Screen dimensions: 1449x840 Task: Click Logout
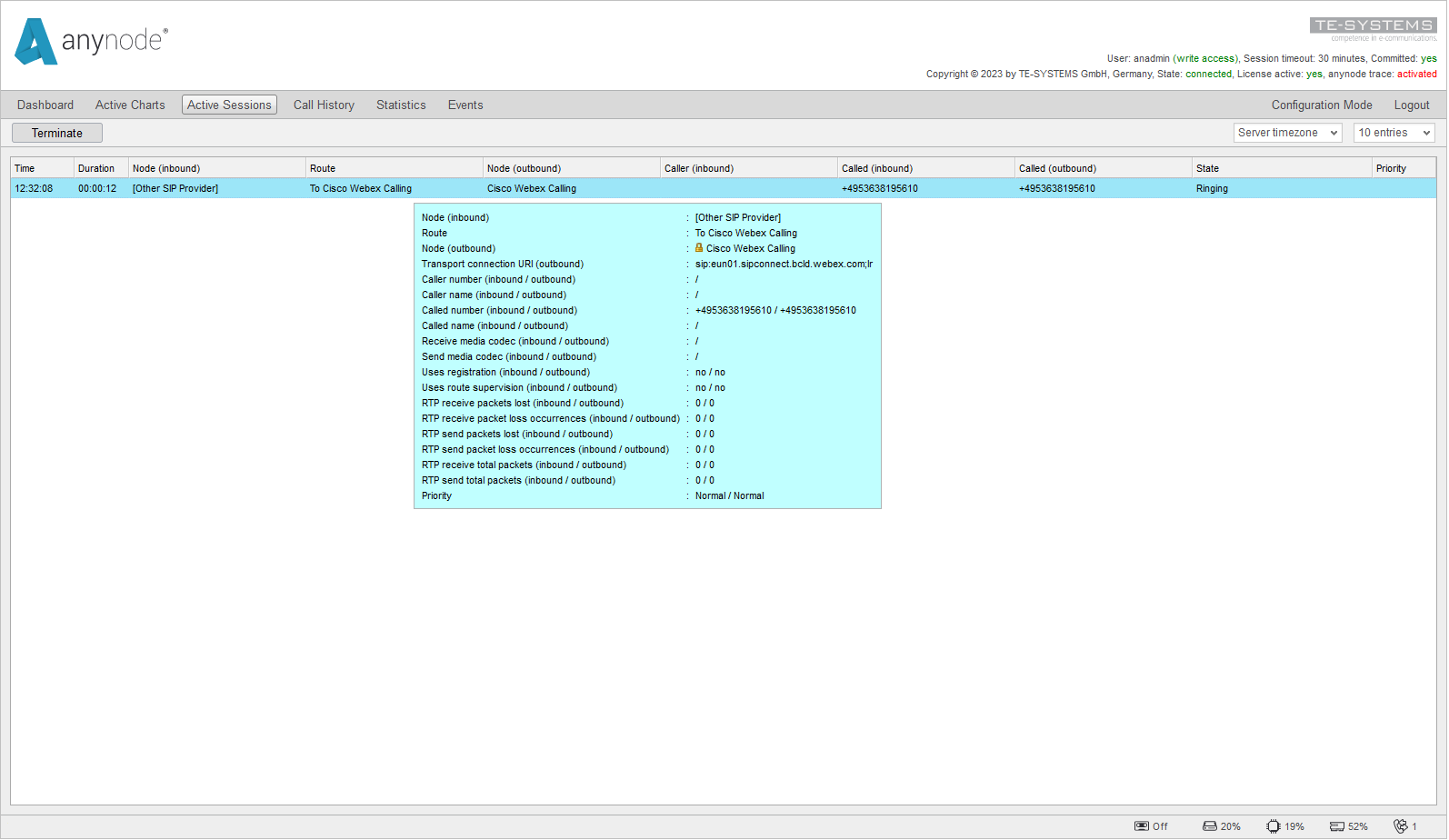point(1412,105)
